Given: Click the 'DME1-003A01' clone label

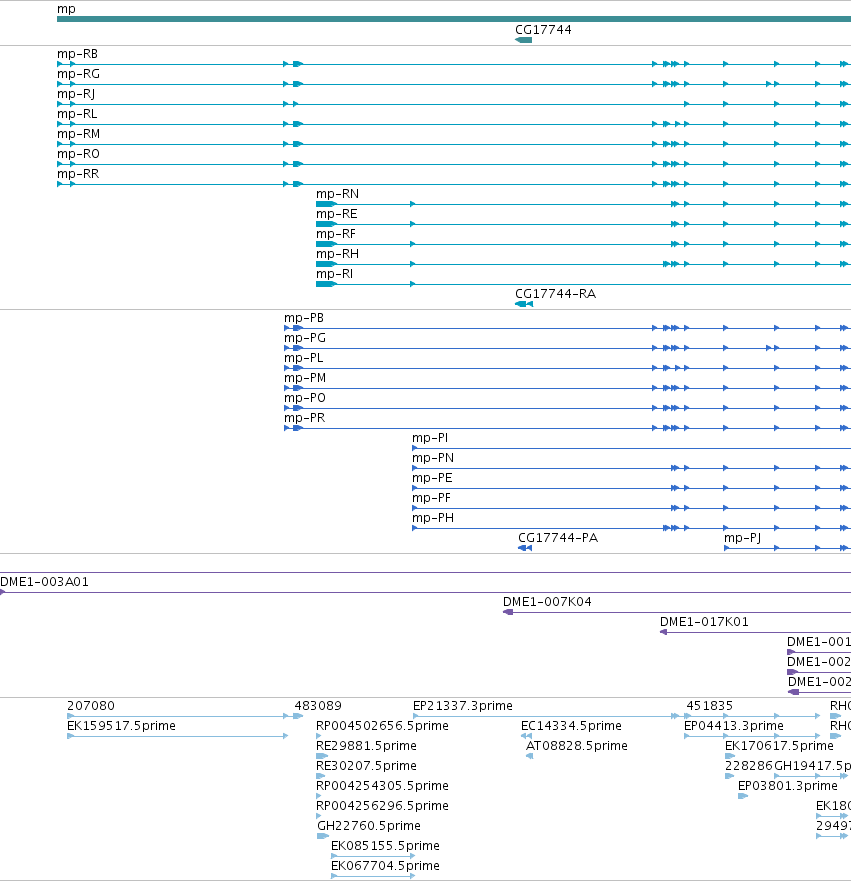Looking at the screenshot, I should tap(44, 582).
